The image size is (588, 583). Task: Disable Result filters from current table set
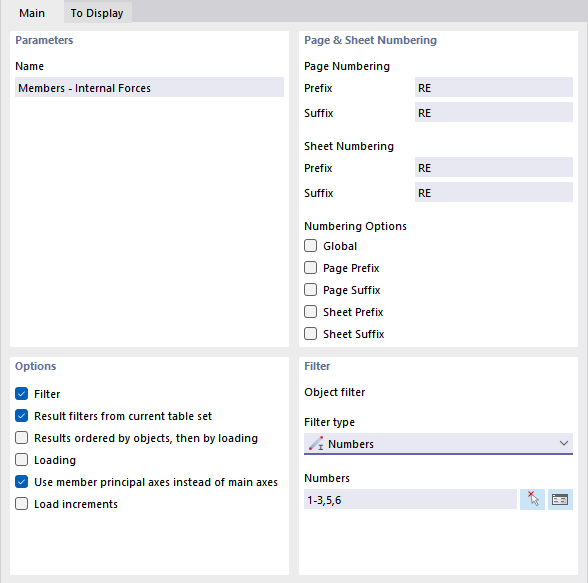22,416
